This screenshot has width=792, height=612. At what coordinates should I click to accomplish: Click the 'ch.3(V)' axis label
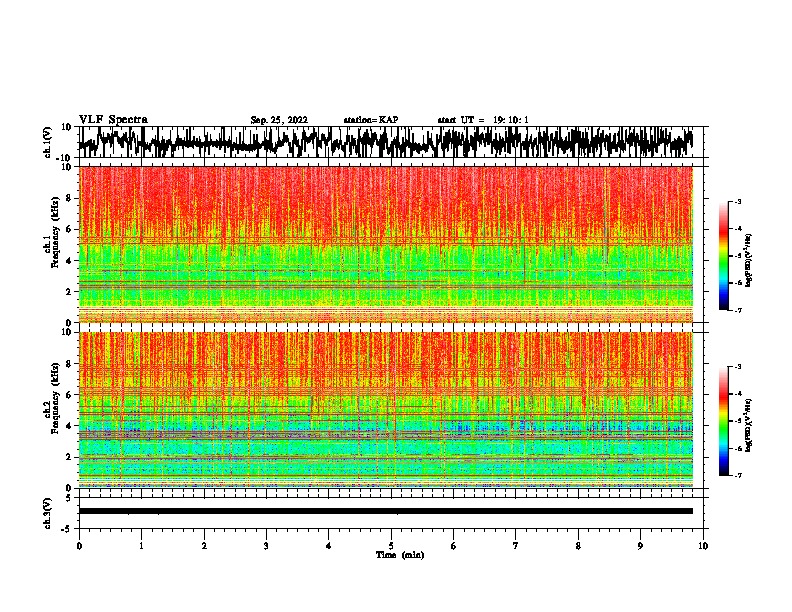48,513
